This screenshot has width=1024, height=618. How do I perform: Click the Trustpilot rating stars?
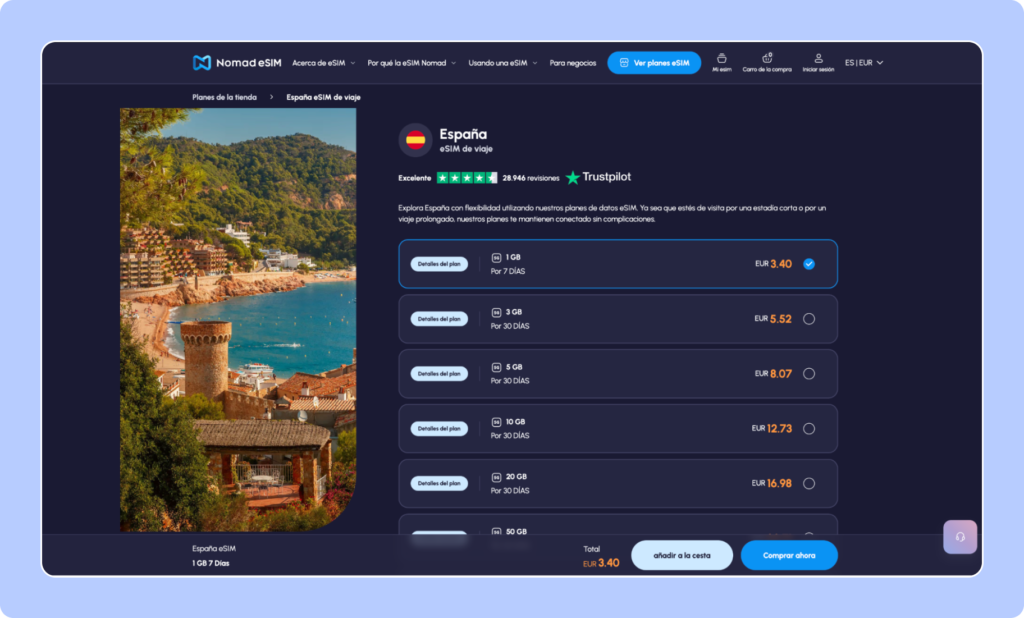[x=467, y=177]
